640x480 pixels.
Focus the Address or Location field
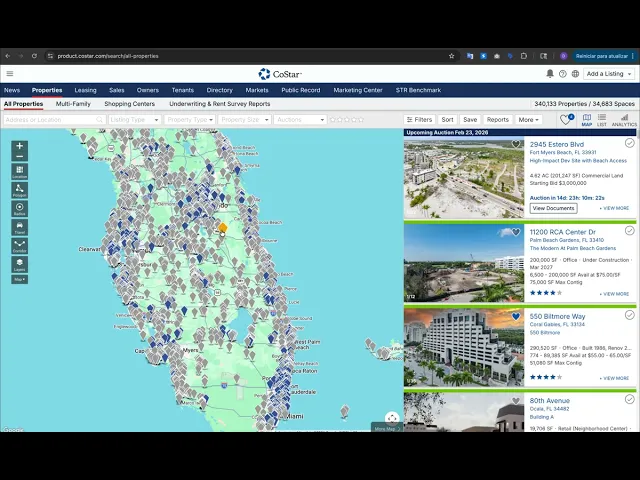tap(54, 120)
